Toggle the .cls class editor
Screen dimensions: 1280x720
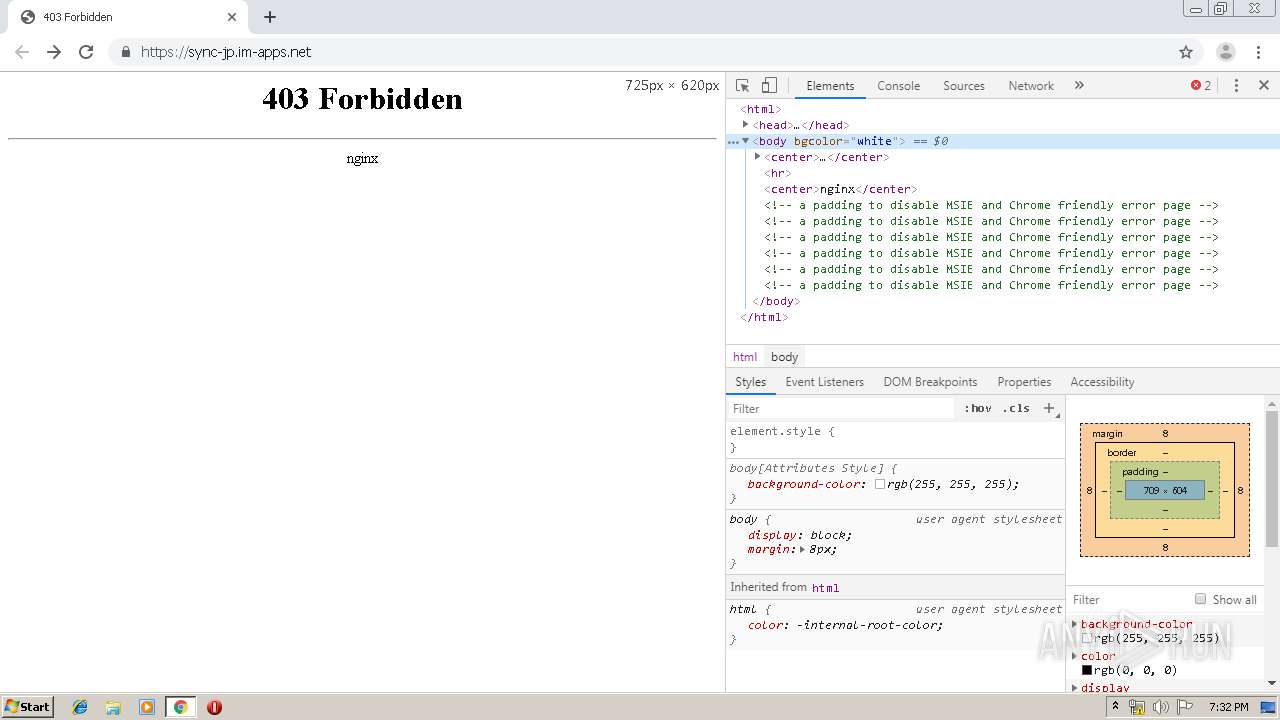click(1016, 408)
